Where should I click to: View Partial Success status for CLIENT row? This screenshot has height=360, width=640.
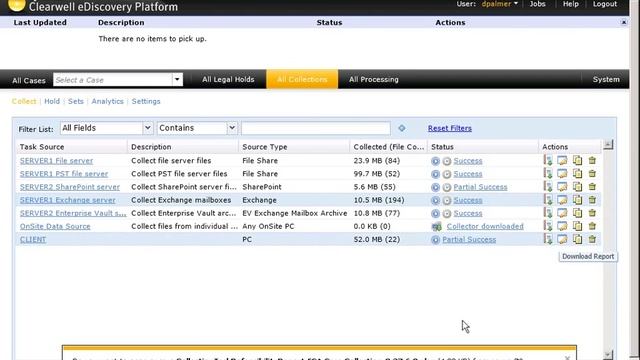click(469, 239)
